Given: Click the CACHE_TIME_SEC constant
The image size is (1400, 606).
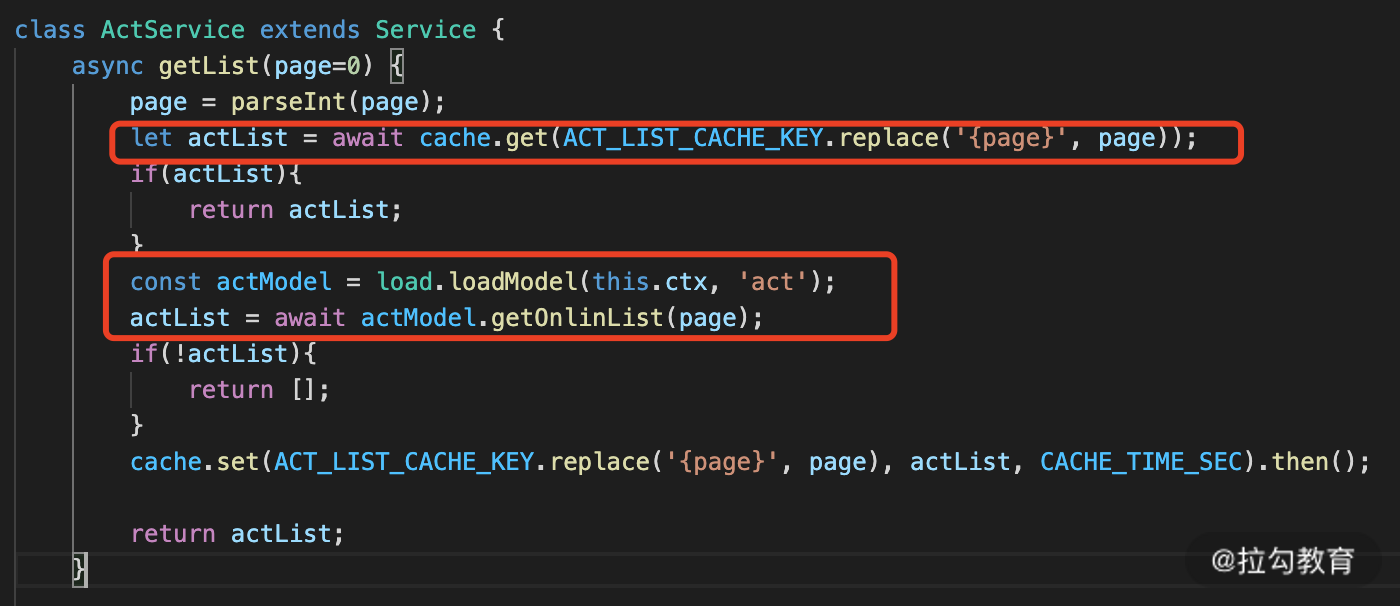Looking at the screenshot, I should (x=1141, y=462).
